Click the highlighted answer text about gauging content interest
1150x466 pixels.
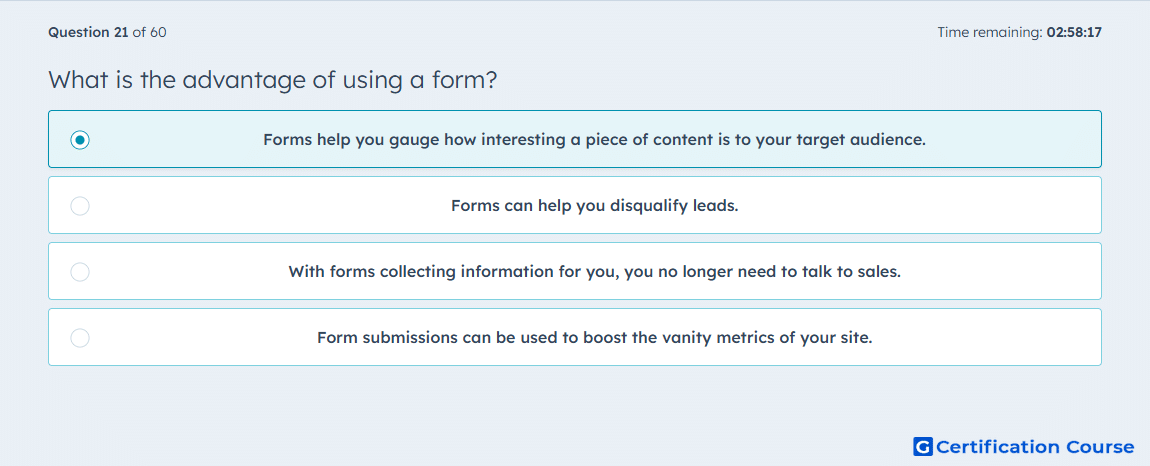pos(594,139)
